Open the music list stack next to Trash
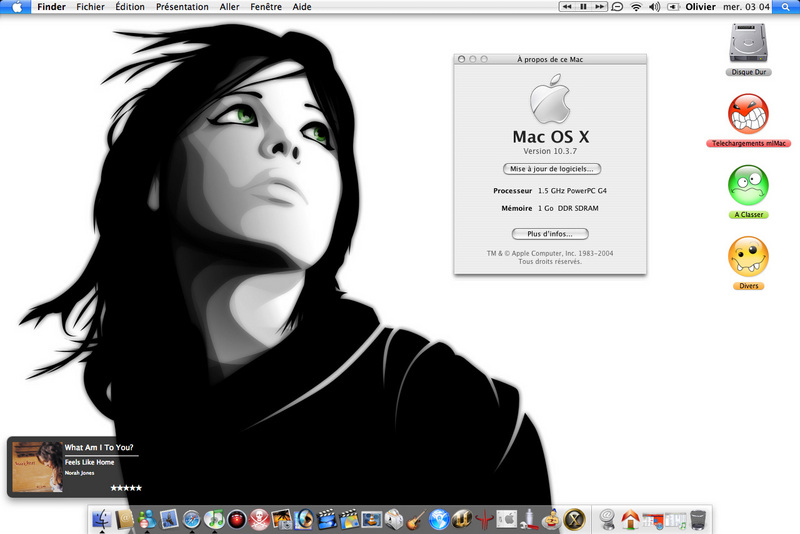Image resolution: width=800 pixels, height=534 pixels. click(x=676, y=521)
